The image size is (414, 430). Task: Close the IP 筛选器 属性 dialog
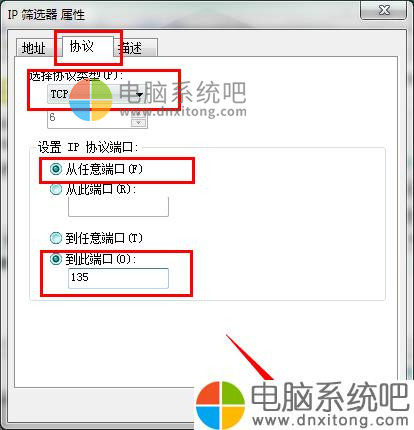[384, 10]
